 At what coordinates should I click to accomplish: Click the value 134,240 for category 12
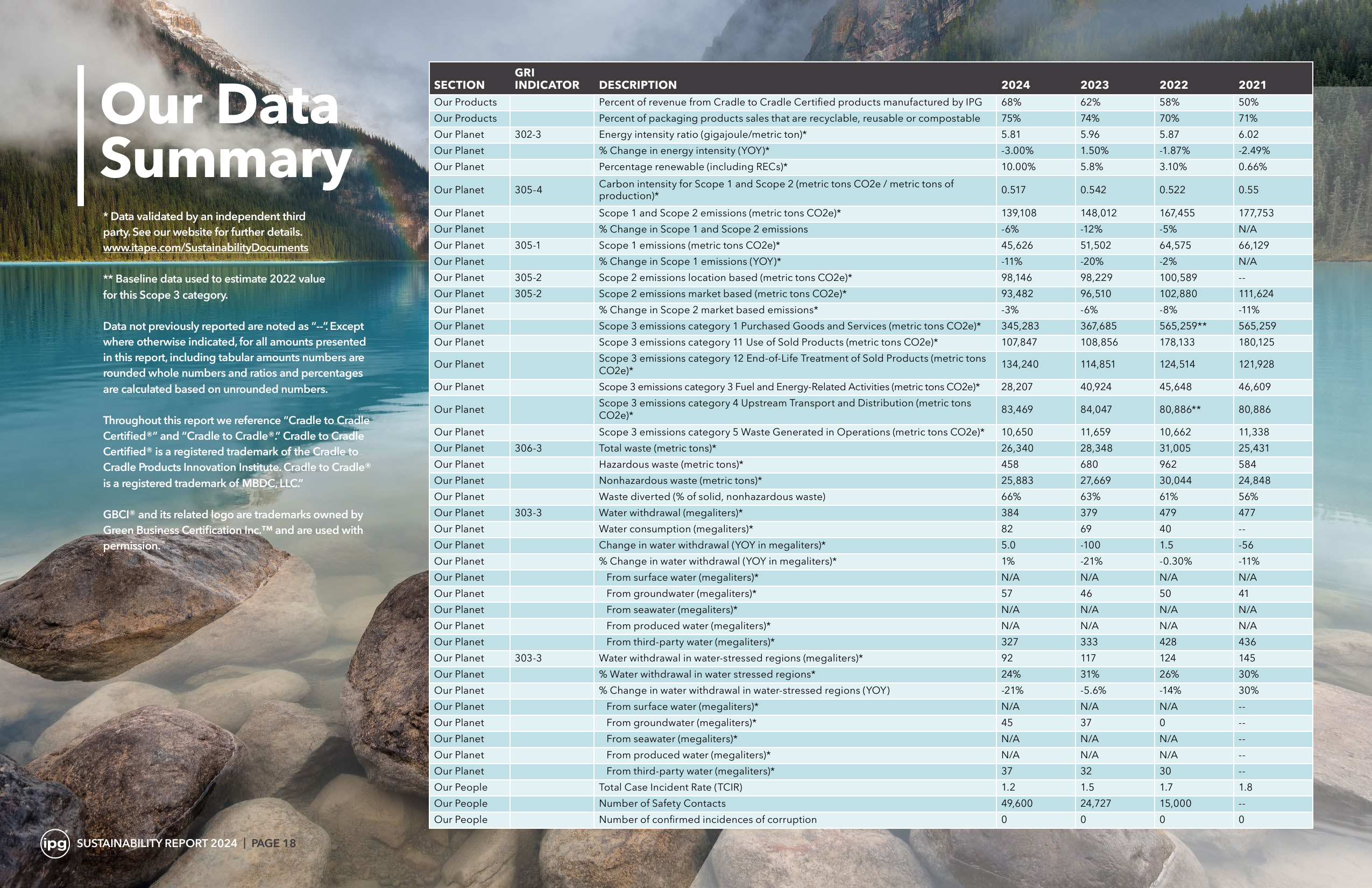(x=1019, y=364)
